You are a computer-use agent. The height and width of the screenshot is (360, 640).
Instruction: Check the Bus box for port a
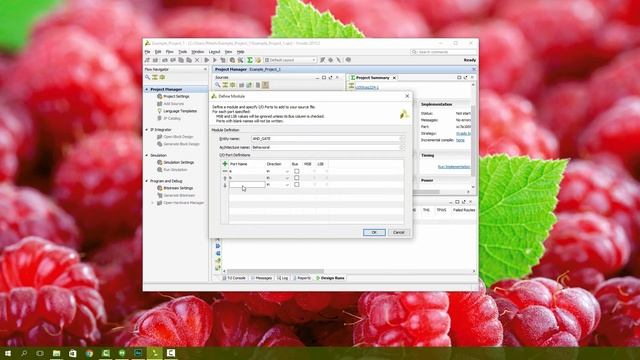pos(297,171)
